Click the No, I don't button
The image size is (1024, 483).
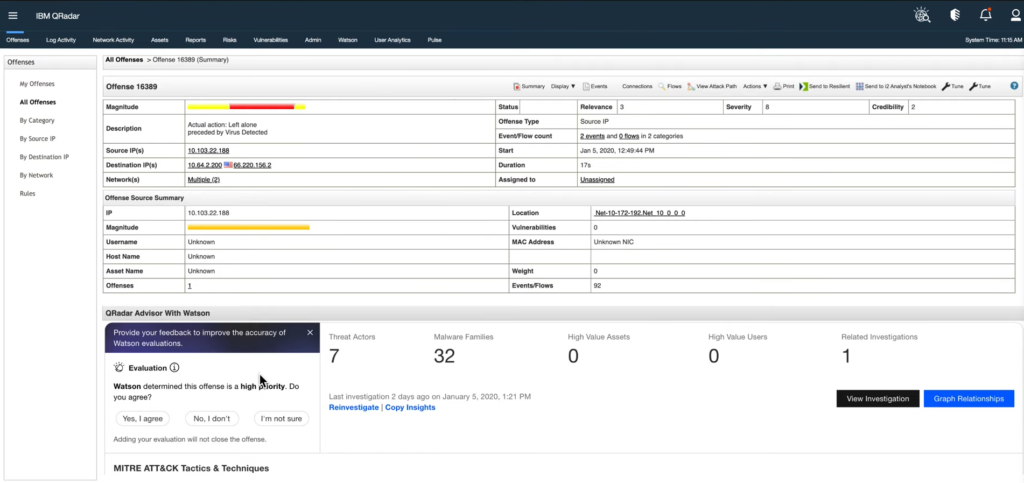[x=212, y=418]
